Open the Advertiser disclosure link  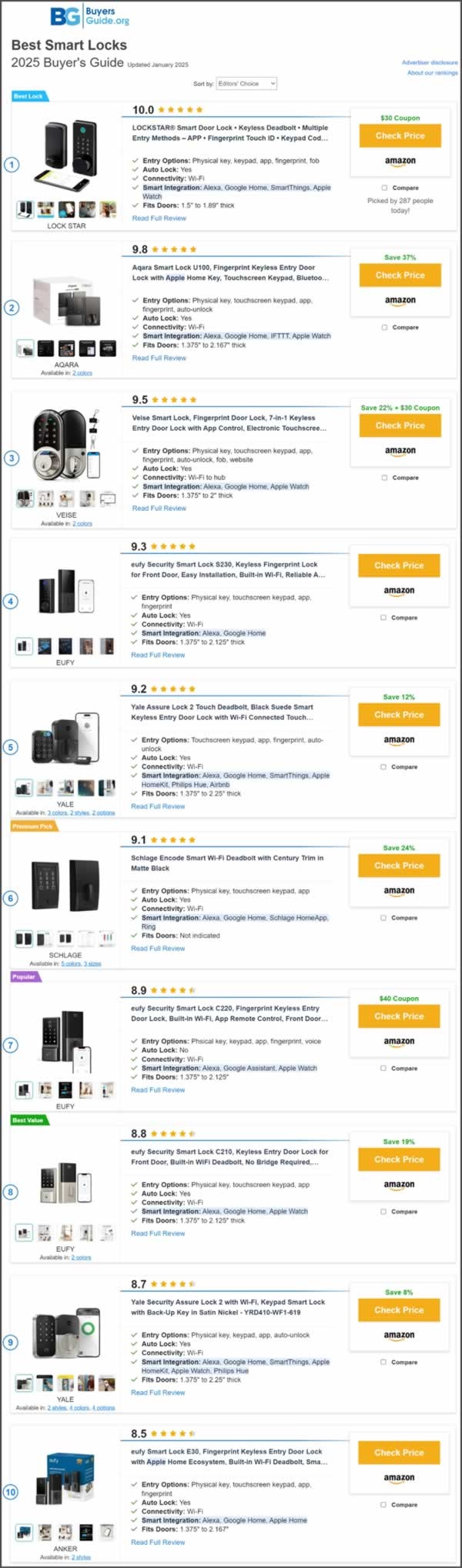429,62
